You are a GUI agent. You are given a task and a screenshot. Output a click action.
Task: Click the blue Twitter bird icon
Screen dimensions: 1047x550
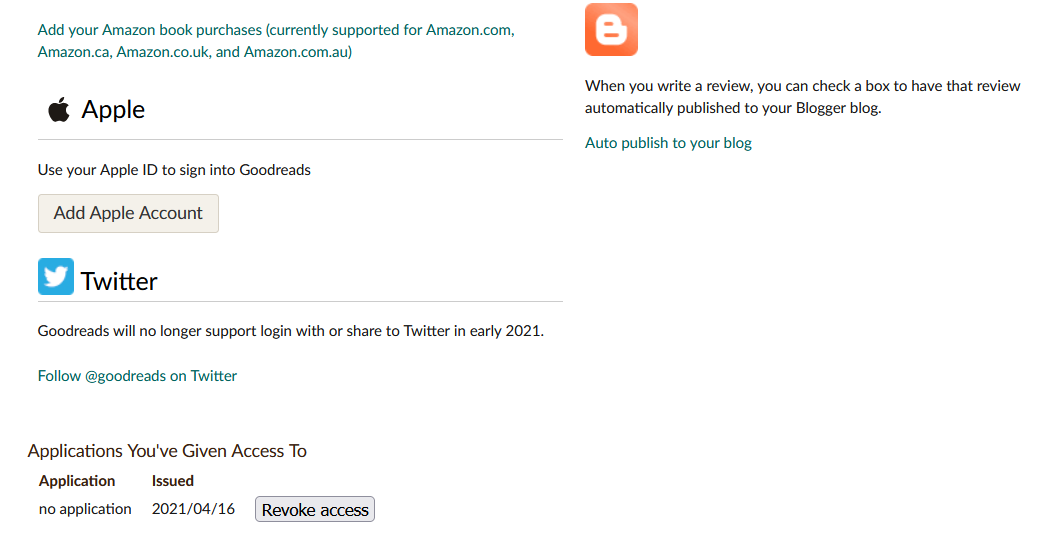click(56, 276)
